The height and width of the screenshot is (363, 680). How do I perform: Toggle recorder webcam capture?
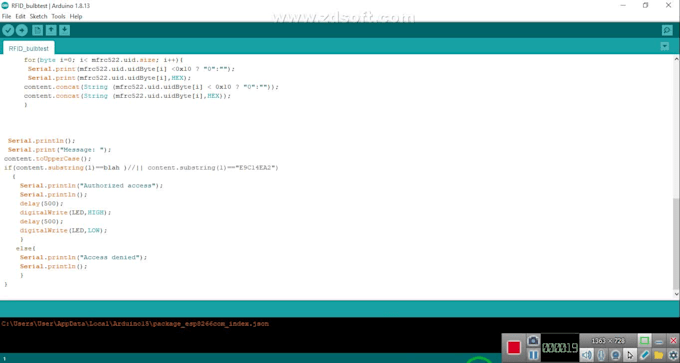tap(615, 355)
